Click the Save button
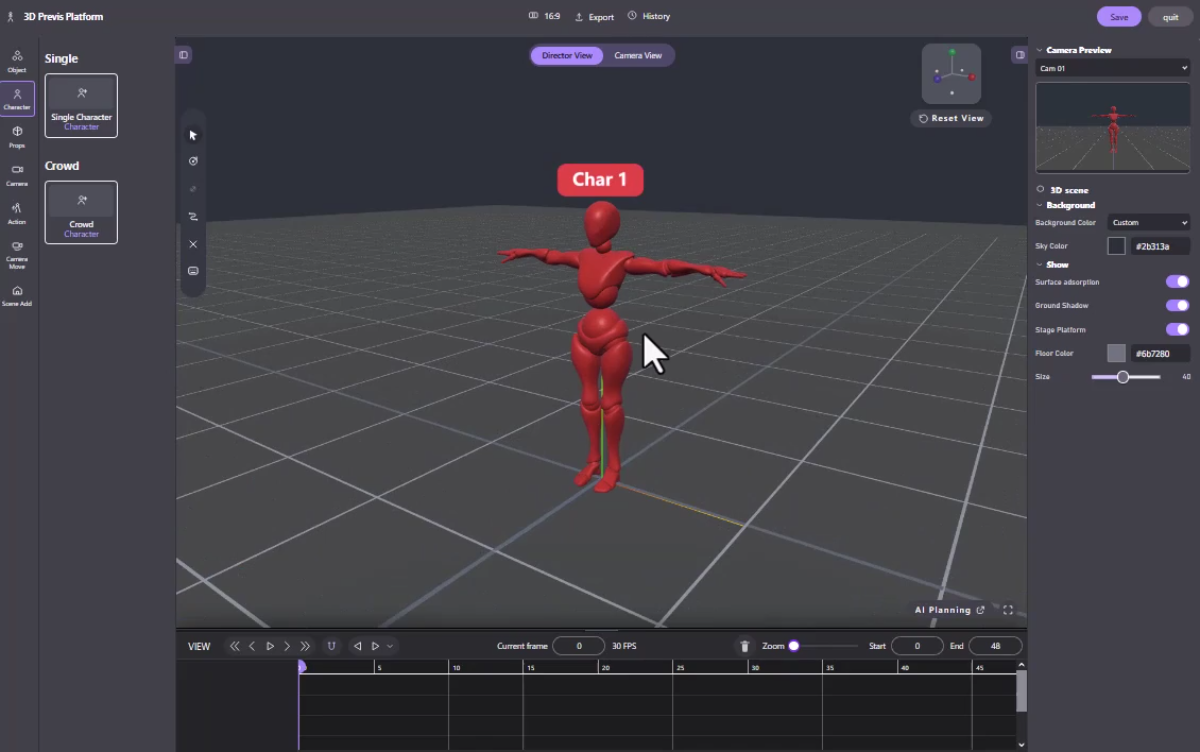1200x752 pixels. click(1119, 17)
